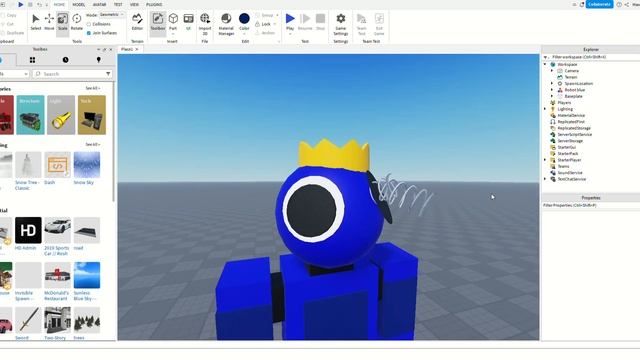This screenshot has width=640, height=360.
Task: Choose the Select tool in ribbon
Action: coord(36,22)
